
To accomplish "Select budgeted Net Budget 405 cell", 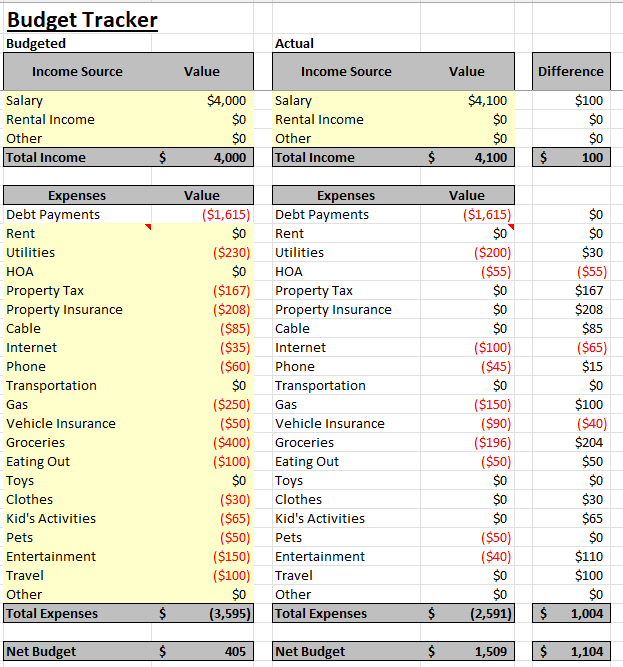I will pos(202,651).
